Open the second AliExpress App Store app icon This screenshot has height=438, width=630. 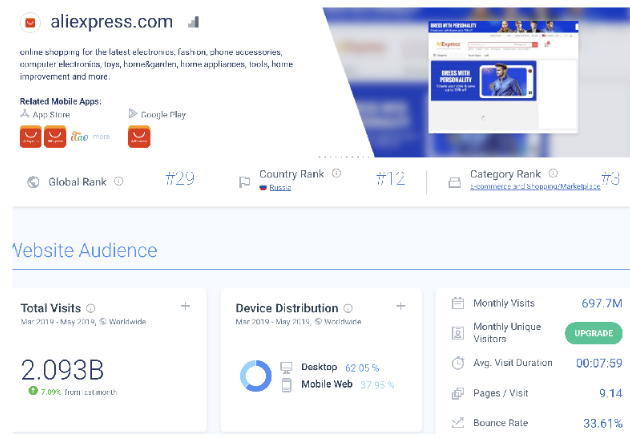pyautogui.click(x=55, y=137)
